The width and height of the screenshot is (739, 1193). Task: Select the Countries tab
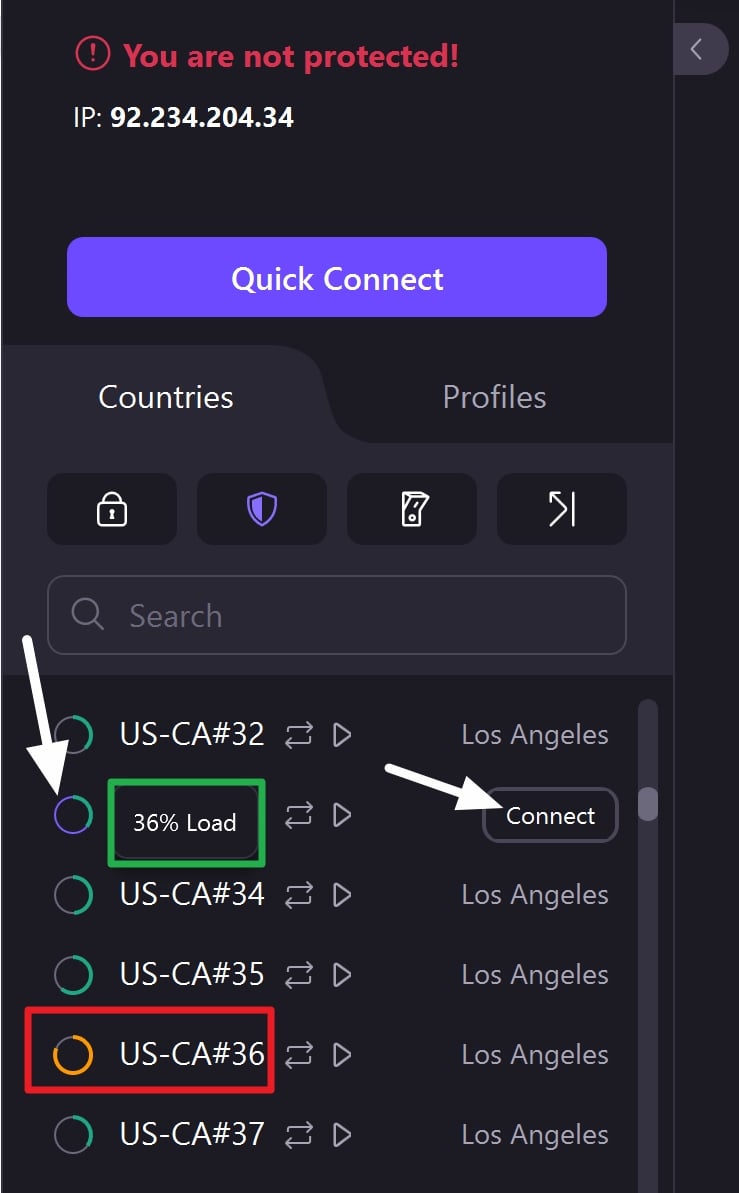166,397
